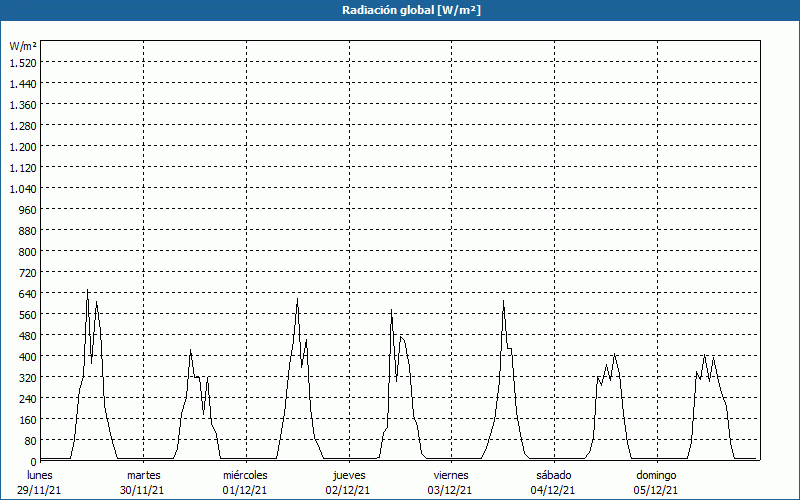Viewport: 800px width, 500px height.
Task: Select the 240 y-axis value
Action: pos(28,399)
